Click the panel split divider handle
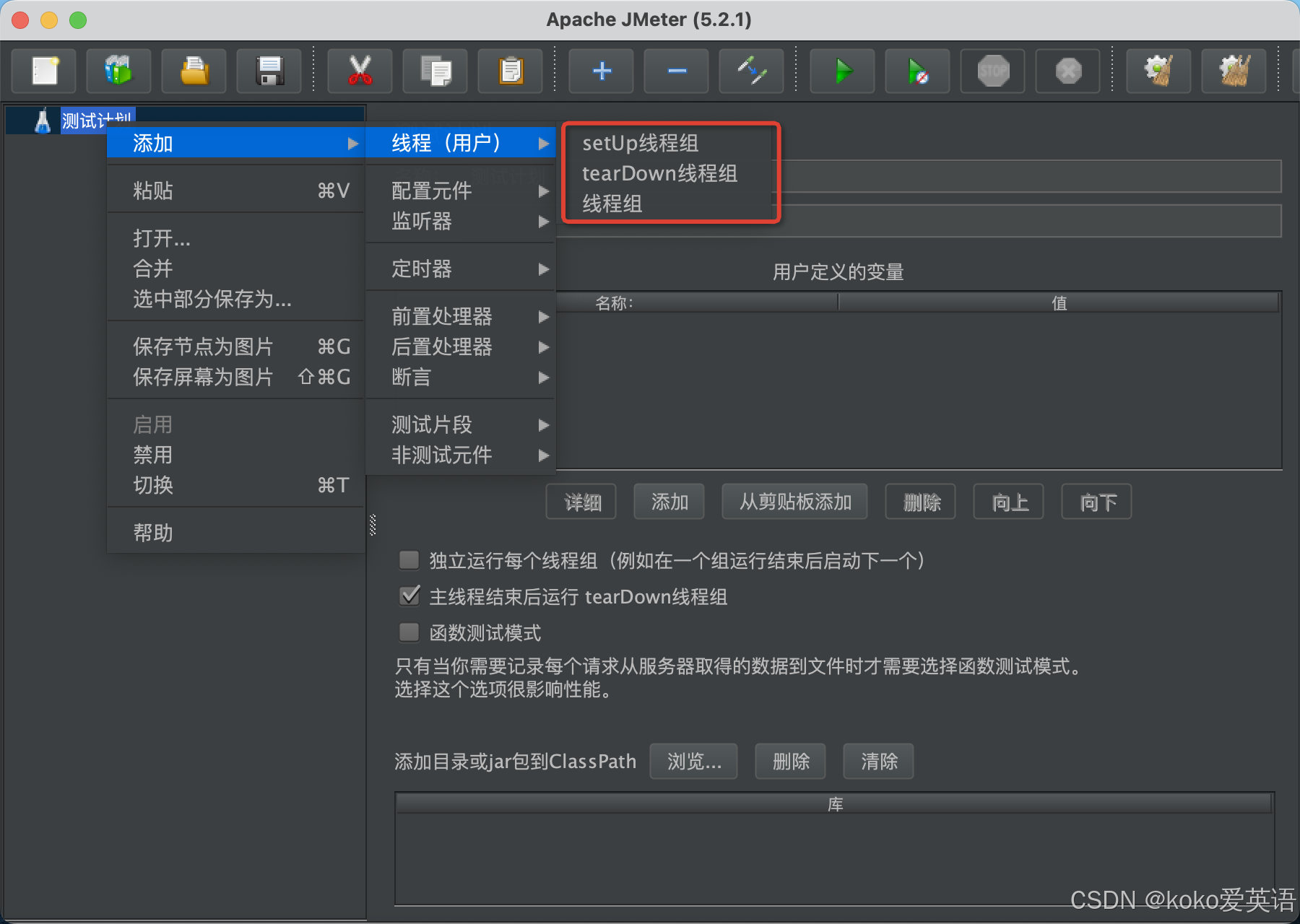Screen dimensions: 1300x924 373,524
